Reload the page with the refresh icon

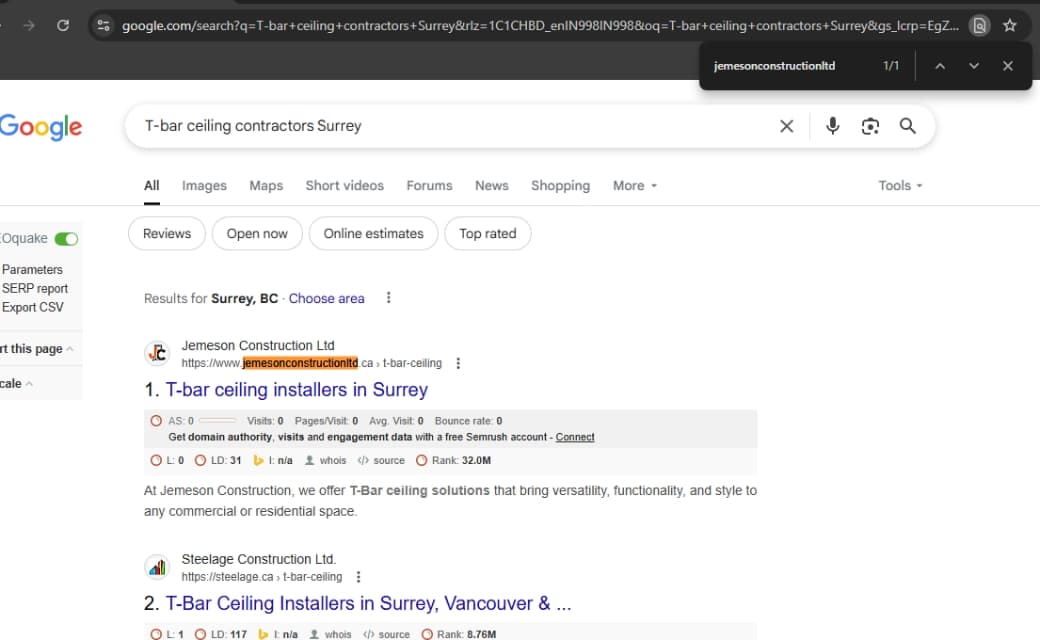[63, 26]
